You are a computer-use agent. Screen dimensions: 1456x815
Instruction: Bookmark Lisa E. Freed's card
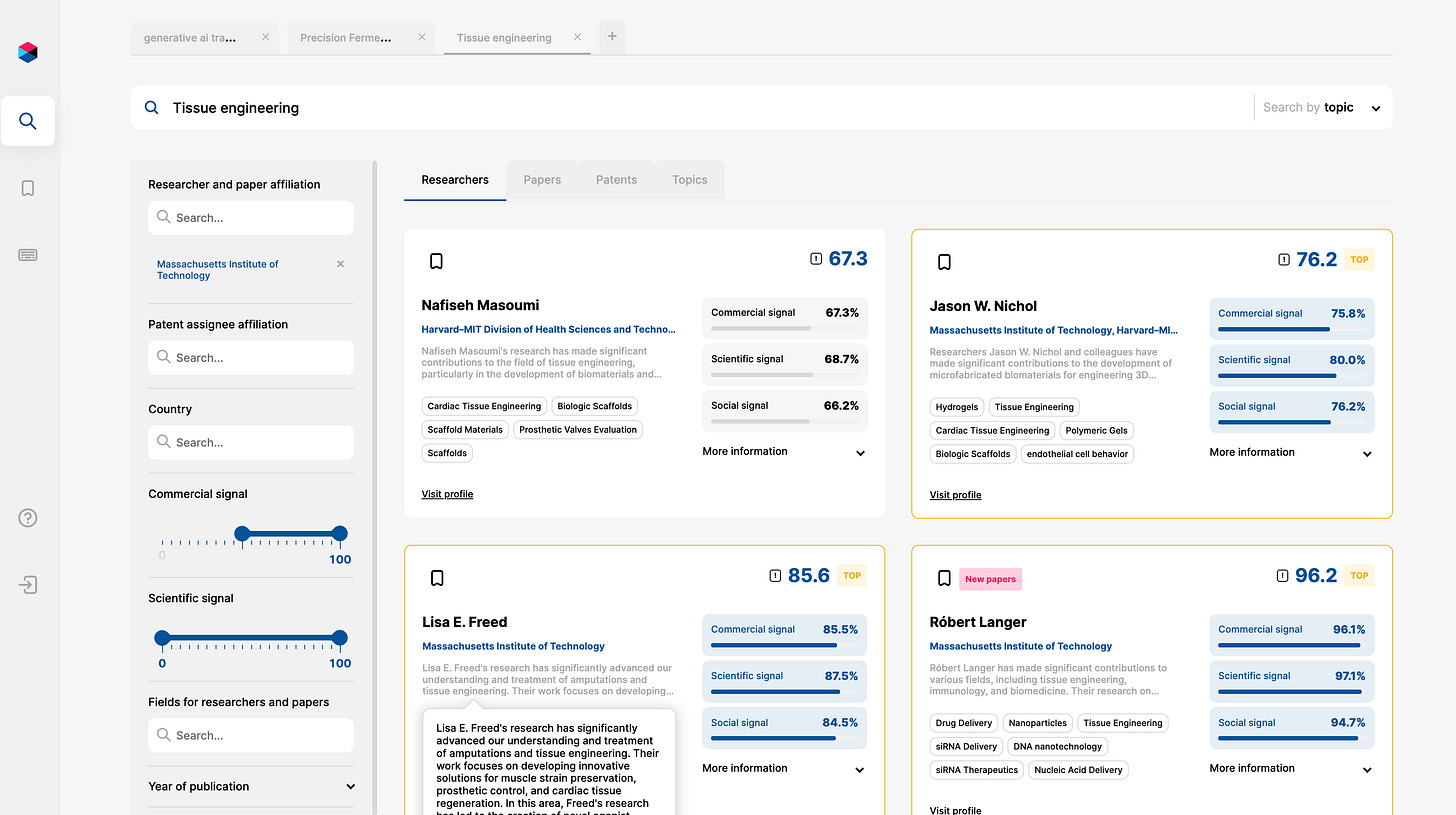[x=436, y=578]
